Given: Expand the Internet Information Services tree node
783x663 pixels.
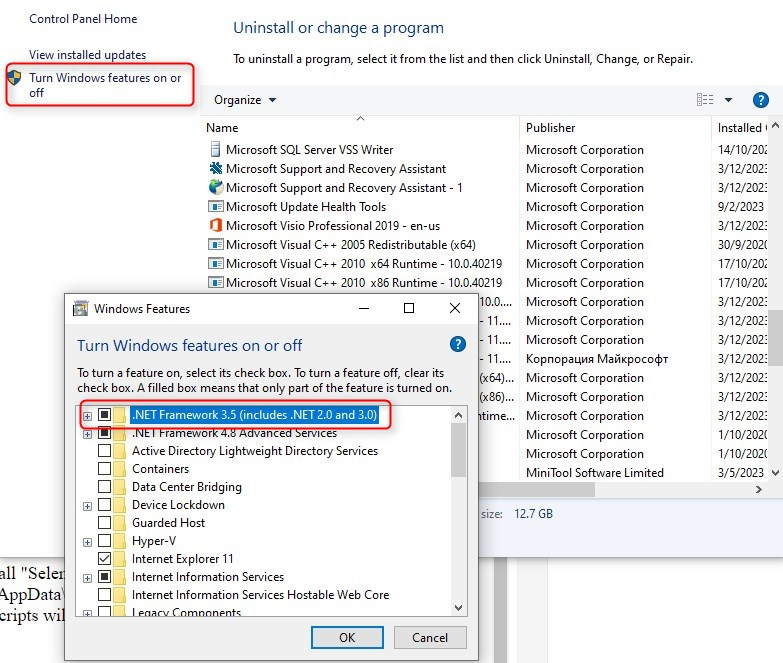Looking at the screenshot, I should pos(87,578).
